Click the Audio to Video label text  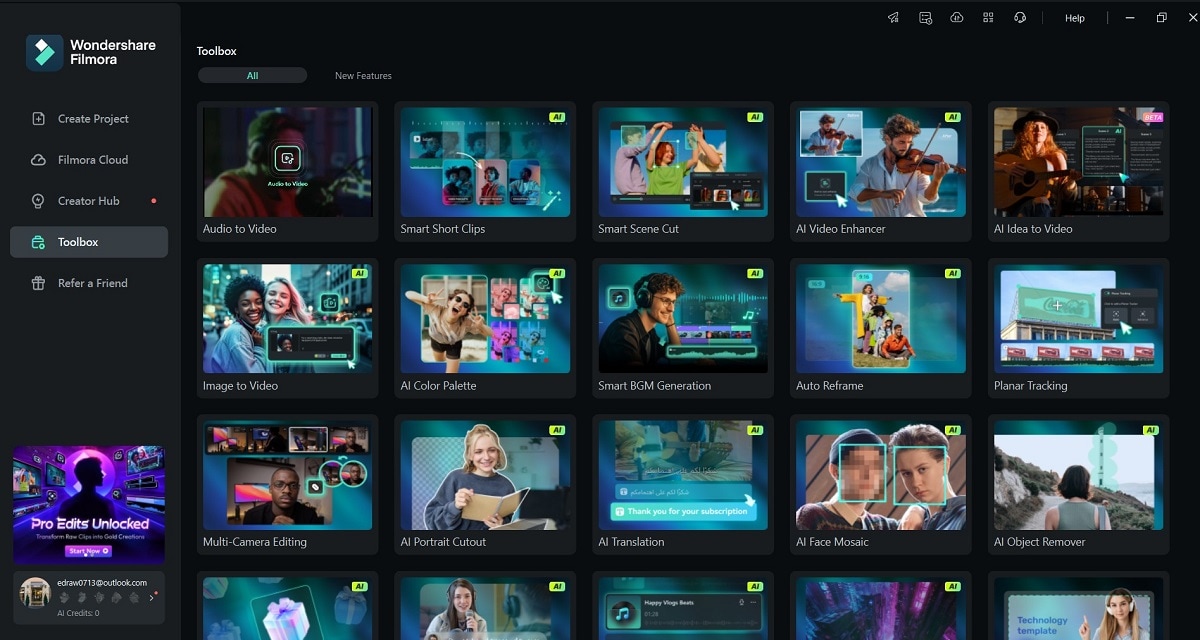(x=240, y=229)
